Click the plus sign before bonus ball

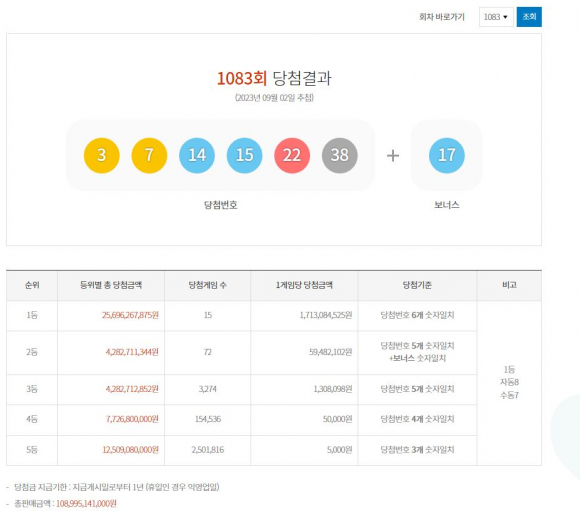[393, 155]
